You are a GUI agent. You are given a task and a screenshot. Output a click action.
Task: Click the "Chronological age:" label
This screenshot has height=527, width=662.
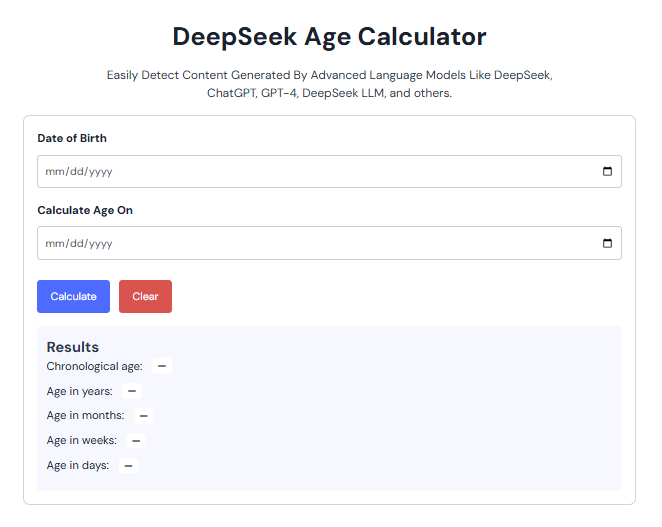pyautogui.click(x=95, y=366)
